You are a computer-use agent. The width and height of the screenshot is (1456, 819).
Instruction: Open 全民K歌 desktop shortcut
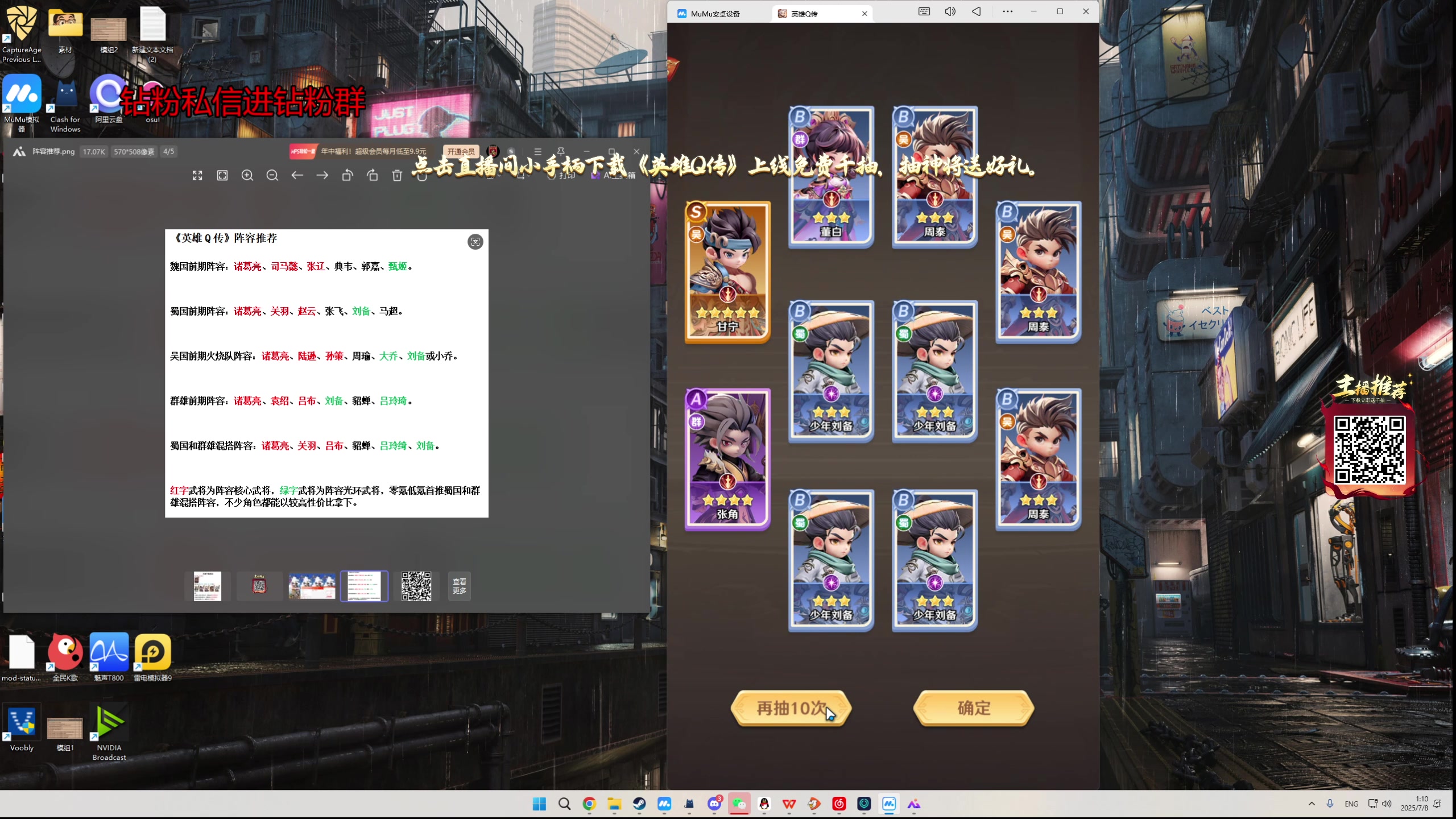tap(65, 657)
